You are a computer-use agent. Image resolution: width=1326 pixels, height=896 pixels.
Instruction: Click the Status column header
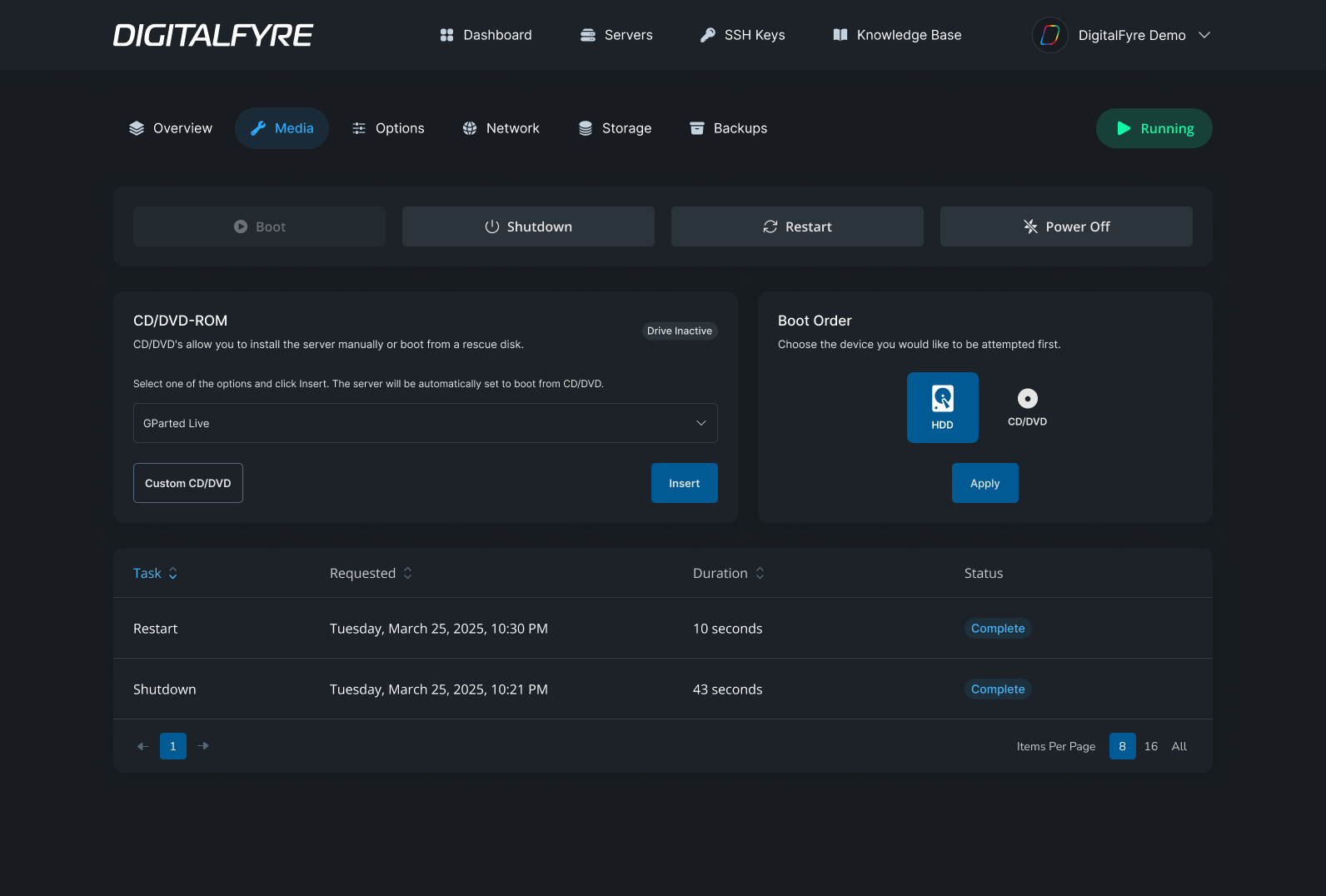(984, 573)
